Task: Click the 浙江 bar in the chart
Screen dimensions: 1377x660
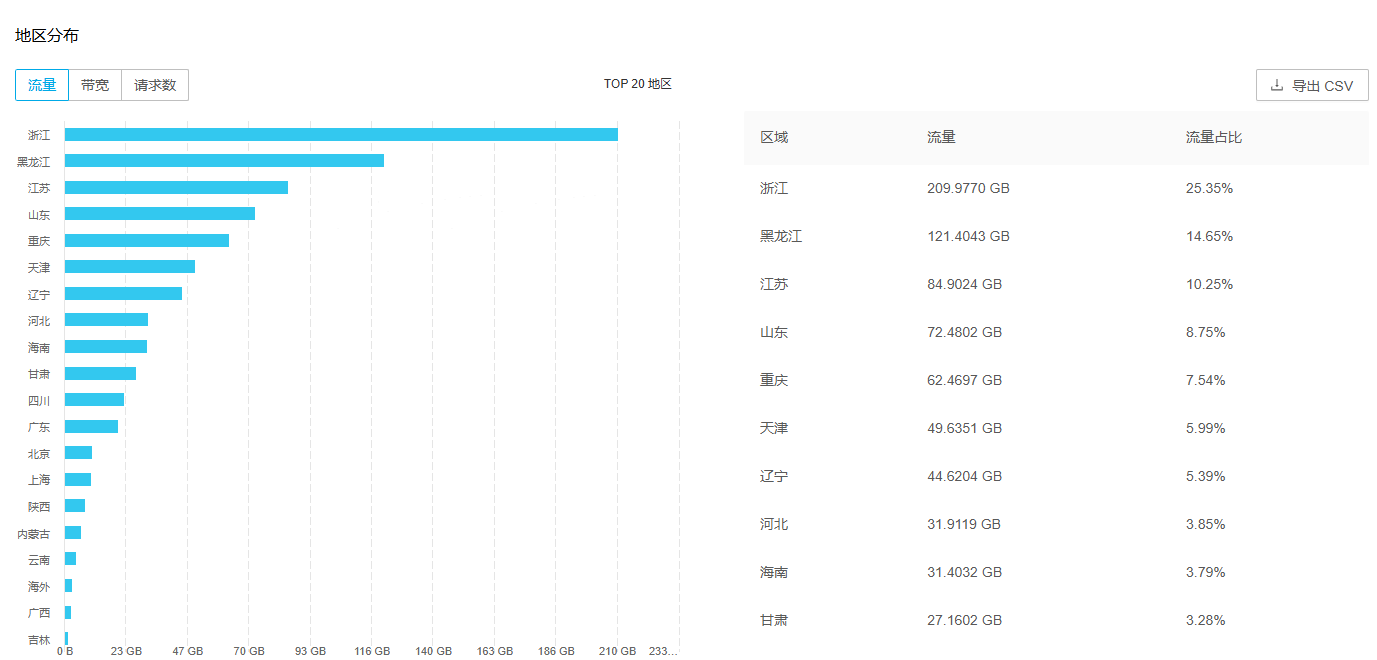Action: point(341,135)
